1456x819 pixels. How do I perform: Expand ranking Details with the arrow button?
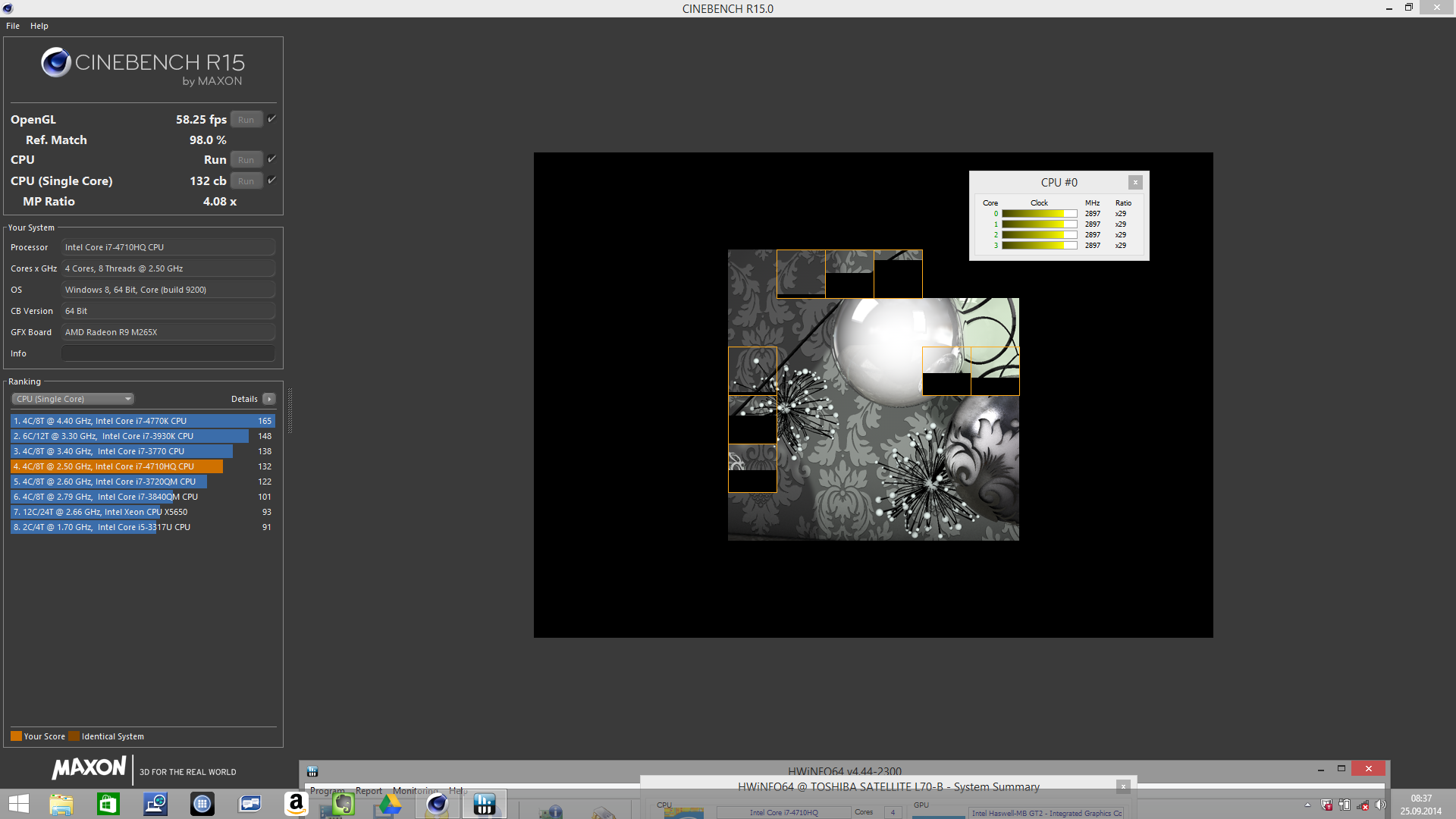click(269, 399)
